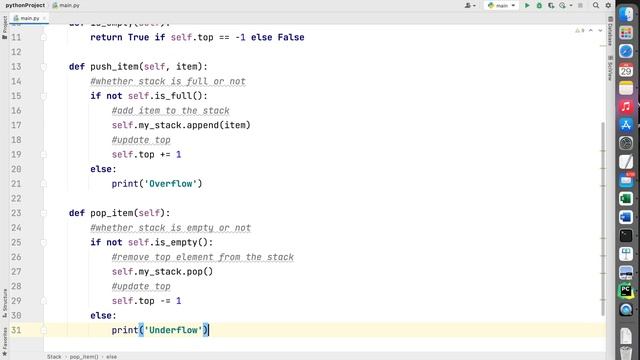Open the Project tool window
The height and width of the screenshot is (360, 640).
point(4,28)
